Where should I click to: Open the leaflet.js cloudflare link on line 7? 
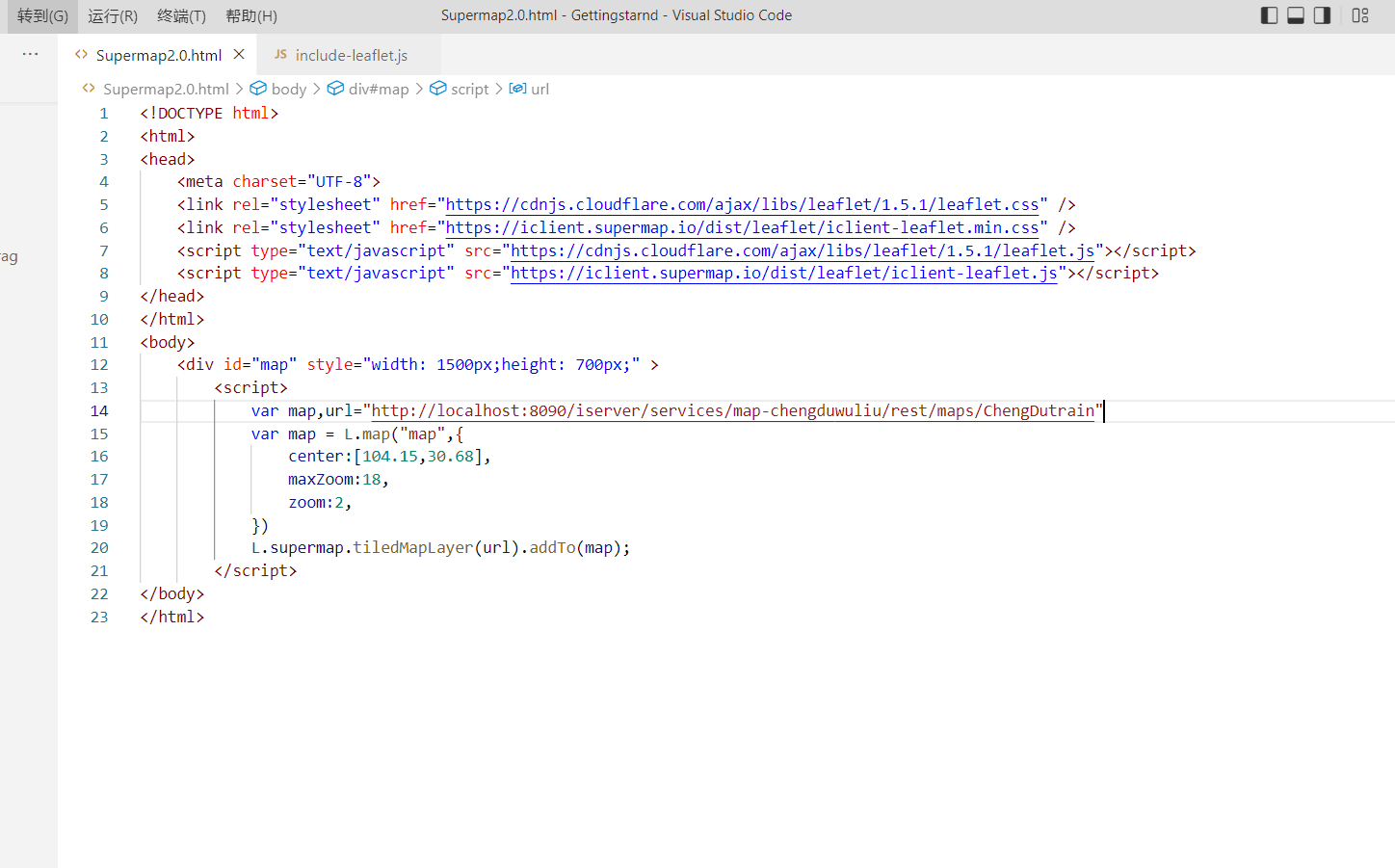point(803,250)
